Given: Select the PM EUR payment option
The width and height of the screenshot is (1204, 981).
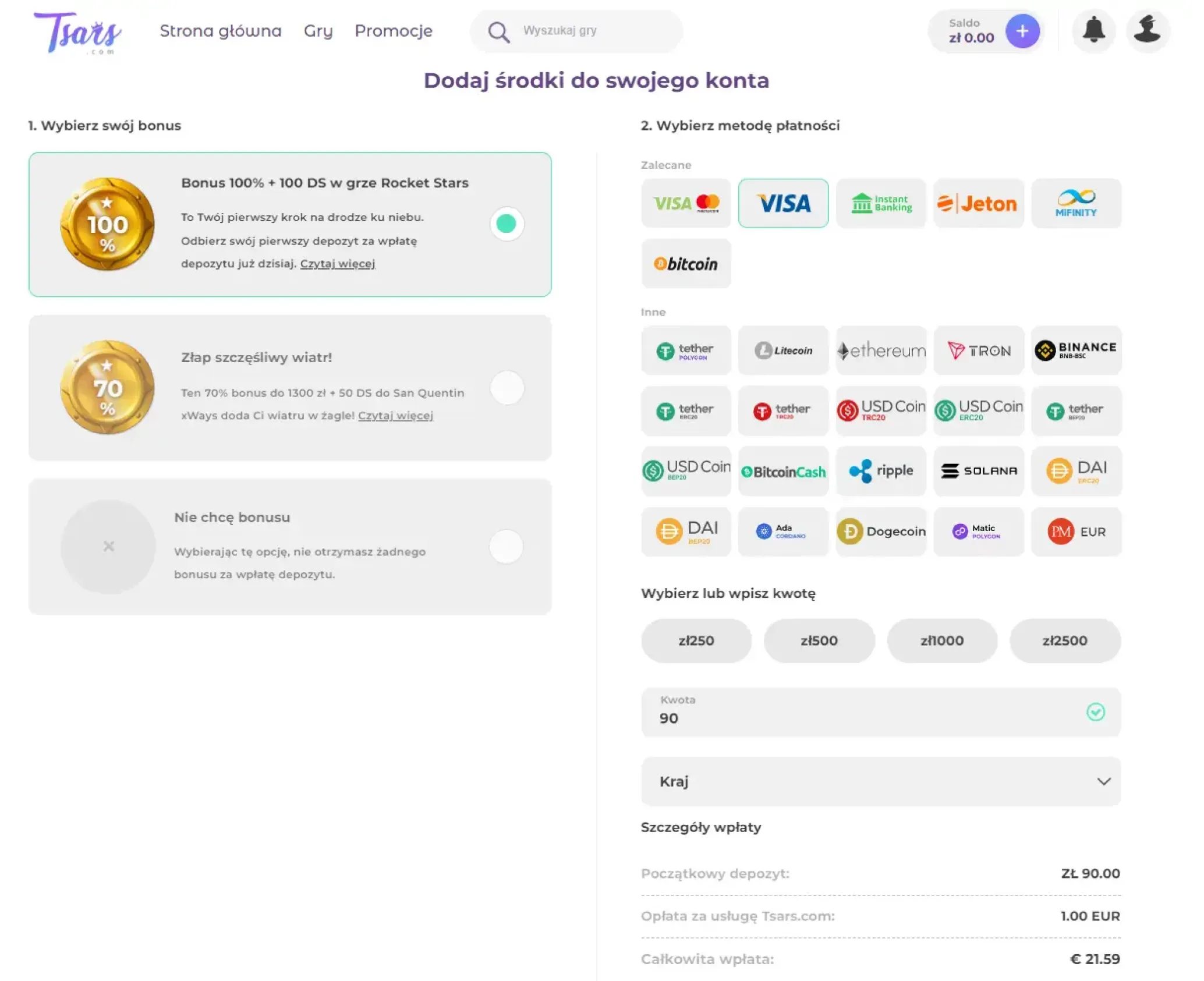Looking at the screenshot, I should click(1076, 532).
